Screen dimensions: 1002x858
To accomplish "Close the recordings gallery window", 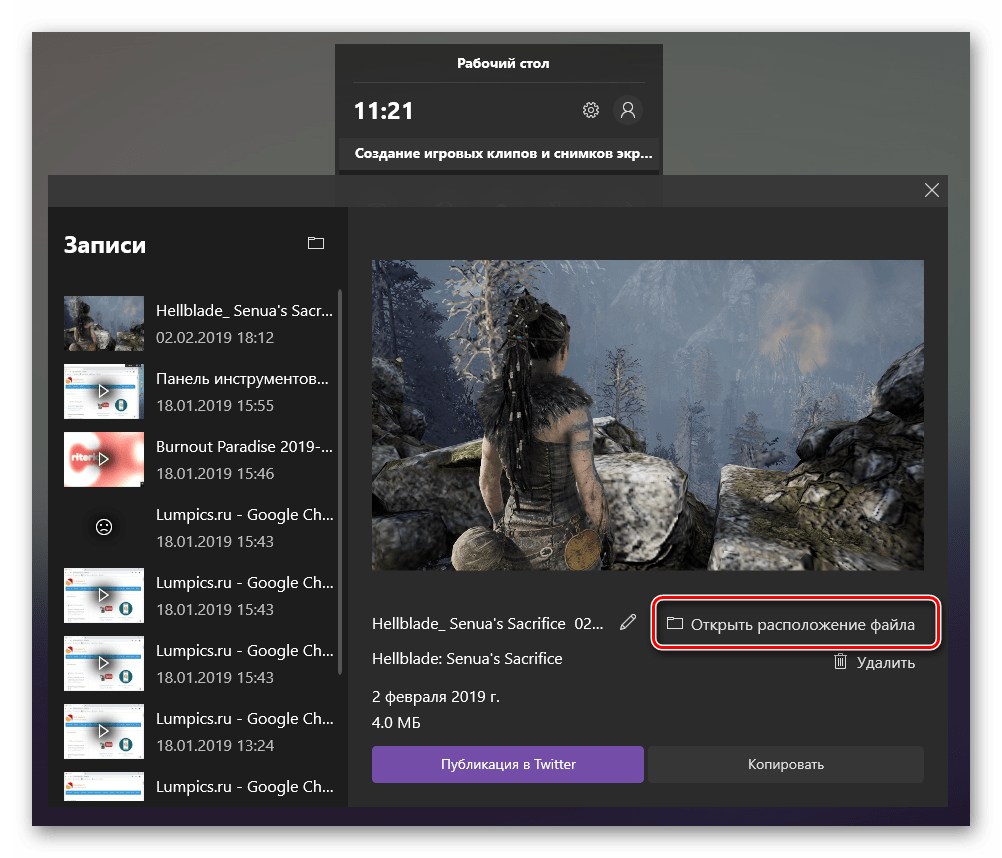I will coord(932,190).
